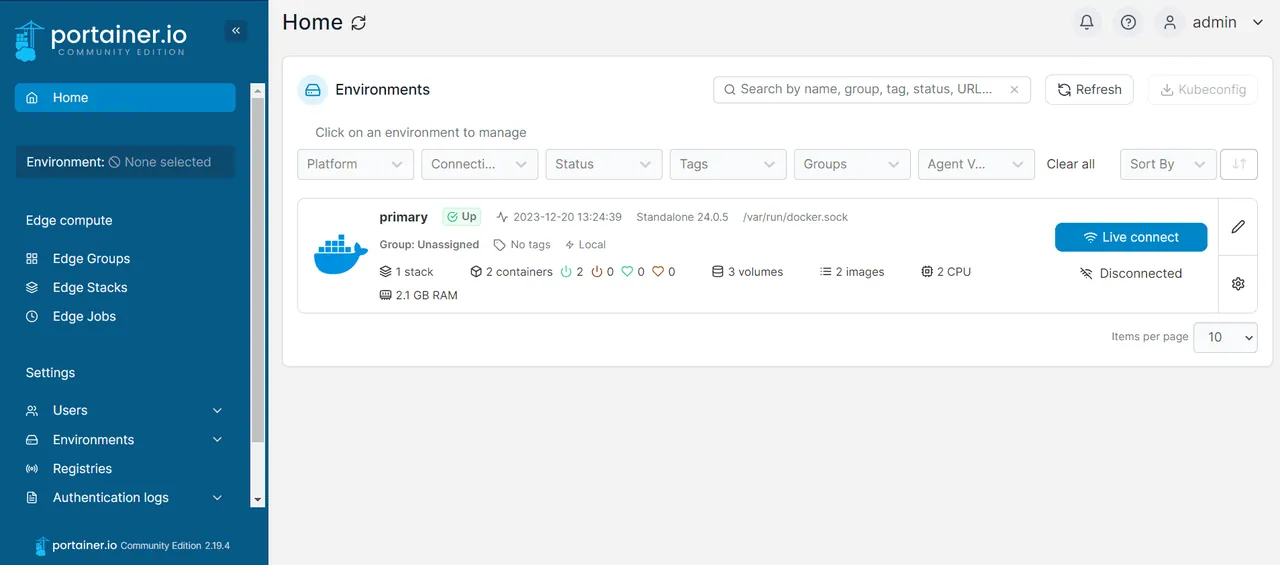Click the containers cube icon
Image resolution: width=1280 pixels, height=565 pixels.
pyautogui.click(x=476, y=272)
